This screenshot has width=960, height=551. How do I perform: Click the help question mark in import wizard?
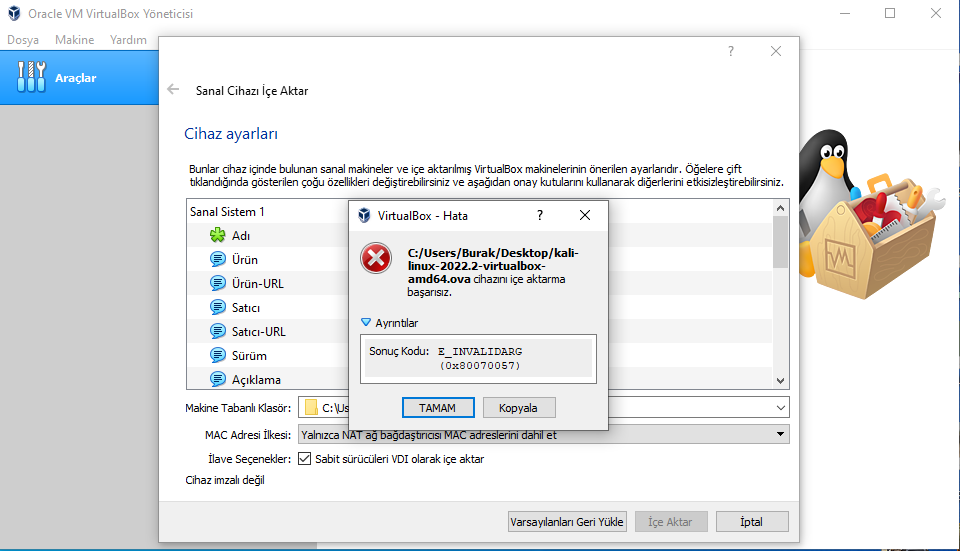click(730, 51)
